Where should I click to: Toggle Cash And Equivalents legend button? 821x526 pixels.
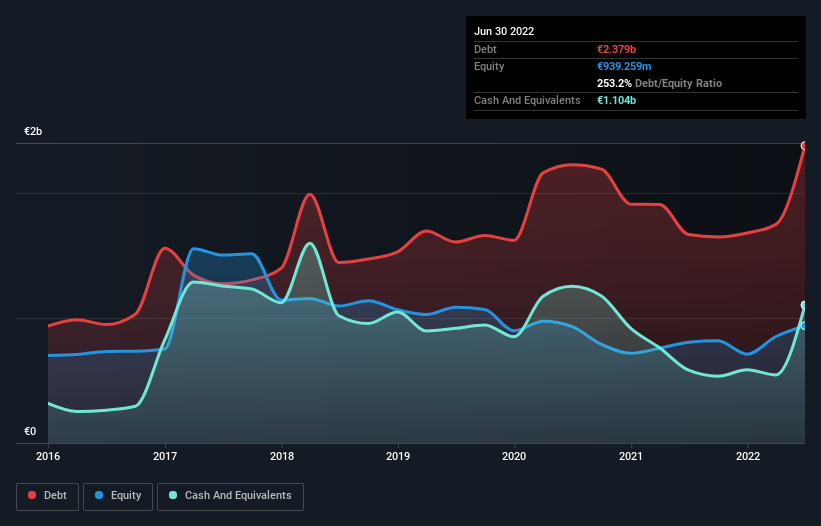pos(230,496)
